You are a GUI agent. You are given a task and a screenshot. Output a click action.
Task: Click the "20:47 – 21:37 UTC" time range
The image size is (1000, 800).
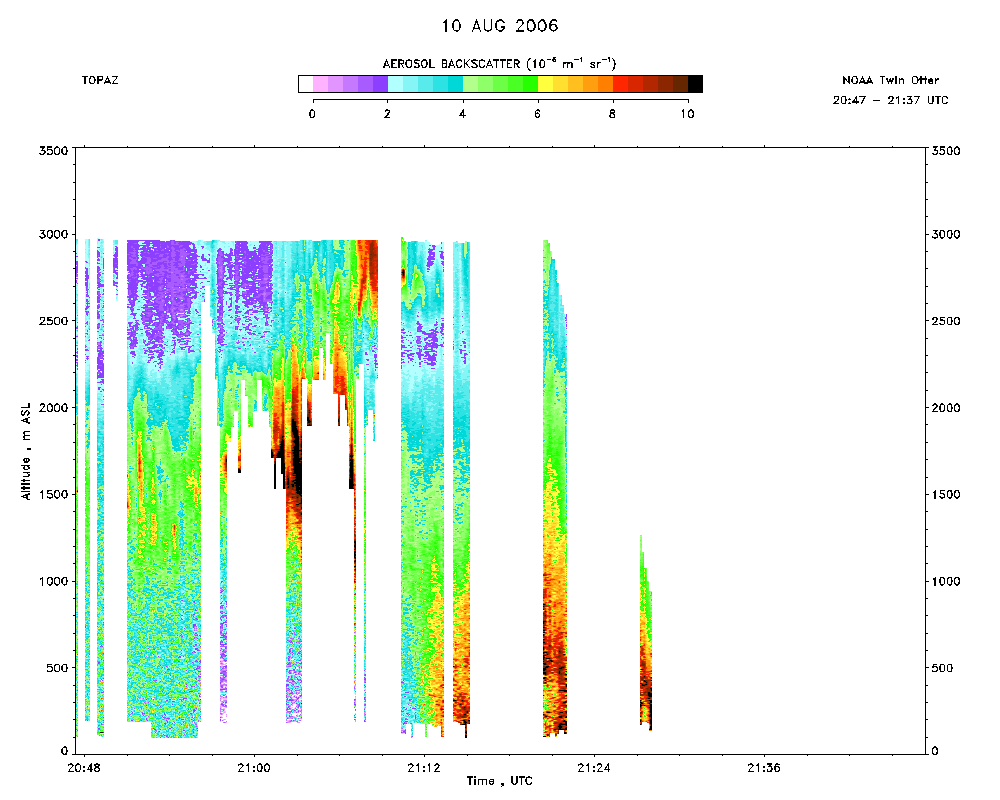(x=890, y=100)
